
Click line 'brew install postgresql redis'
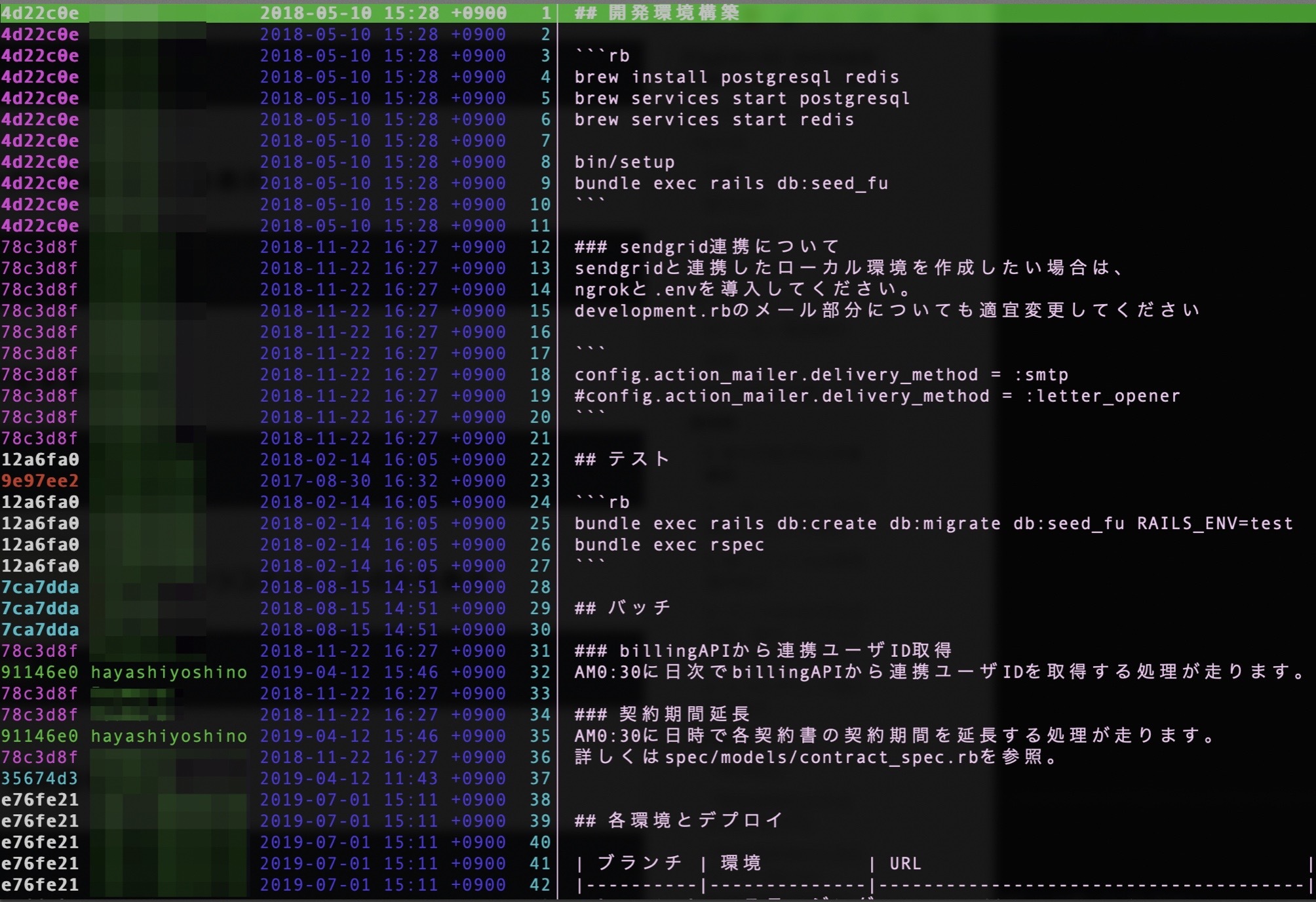tap(737, 77)
